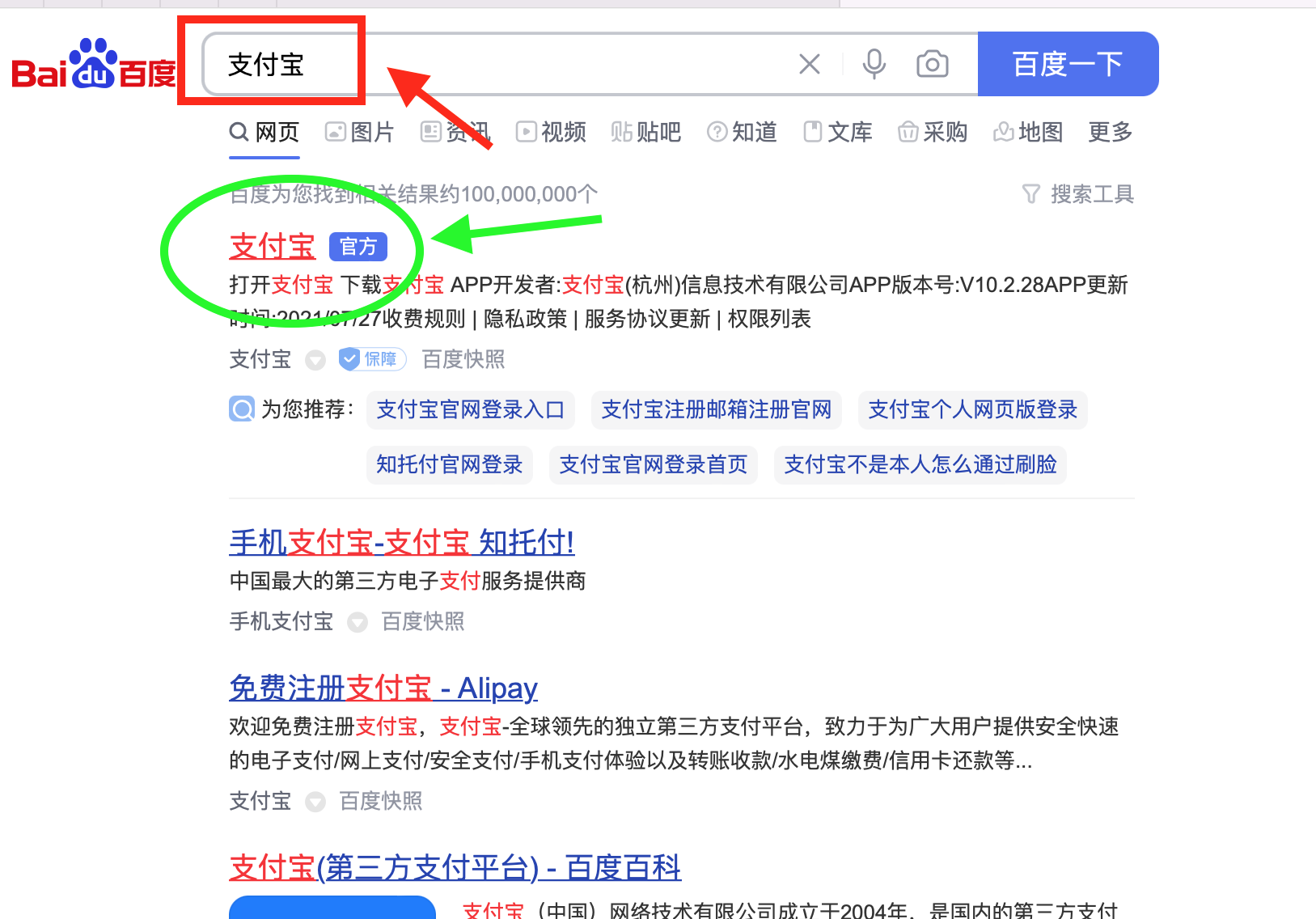This screenshot has width=1316, height=919.
Task: Switch to the 图片 tab
Action: coord(359,132)
